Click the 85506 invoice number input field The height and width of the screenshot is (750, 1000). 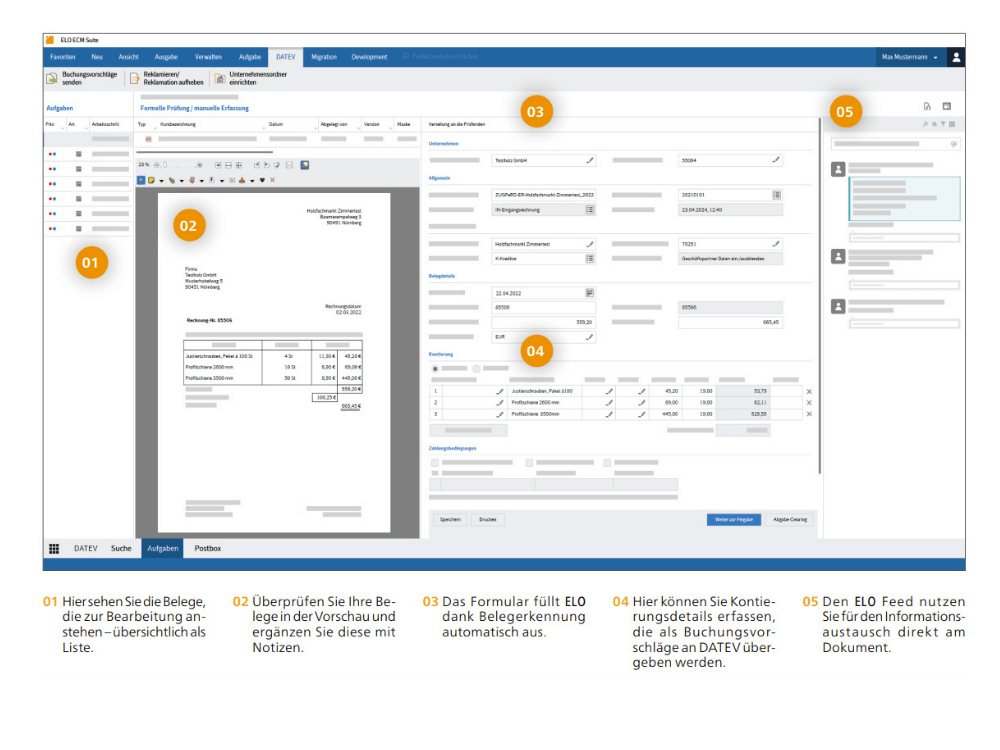pyautogui.click(x=543, y=307)
